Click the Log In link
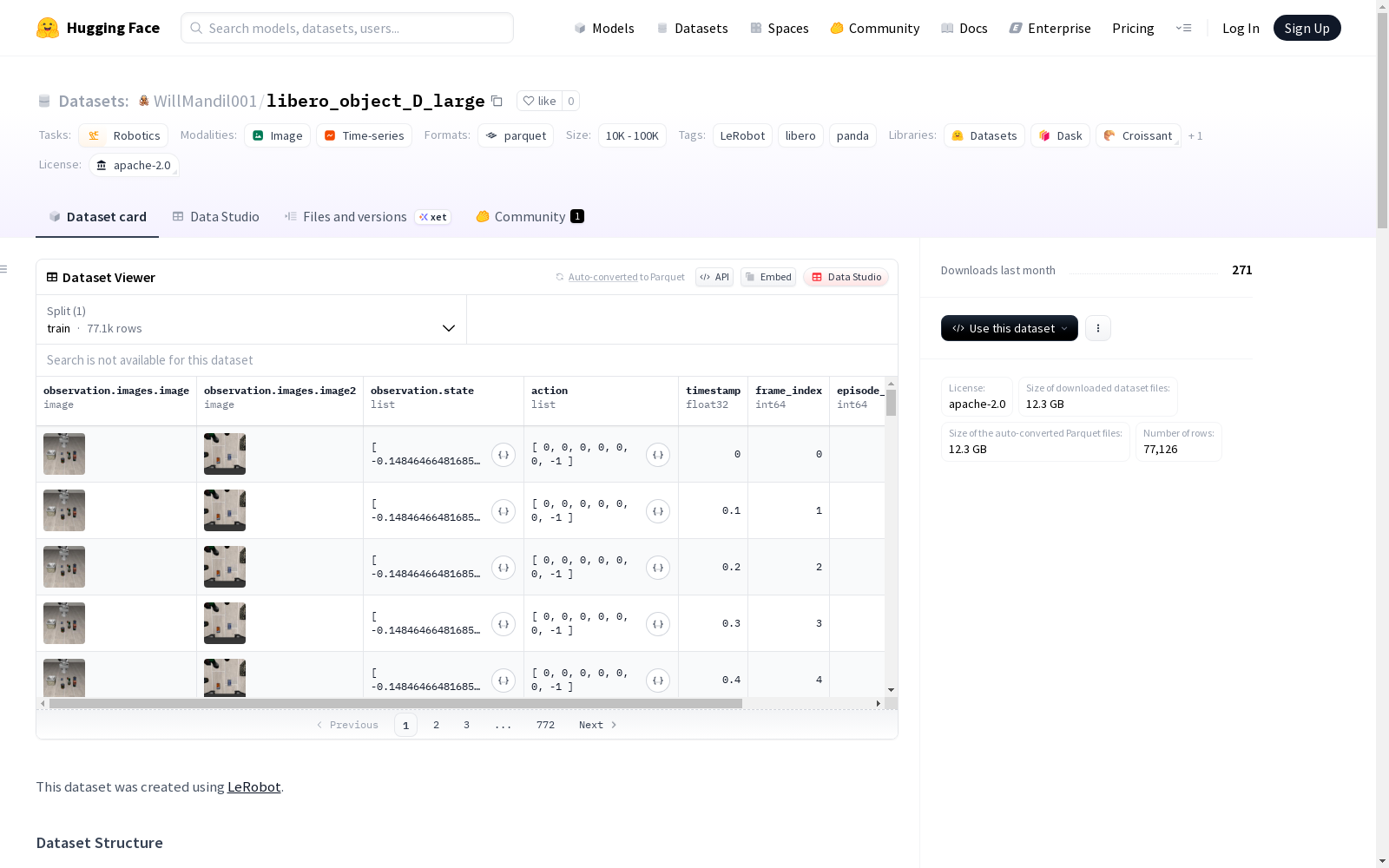Screen dimensions: 1389x868 point(1241,28)
